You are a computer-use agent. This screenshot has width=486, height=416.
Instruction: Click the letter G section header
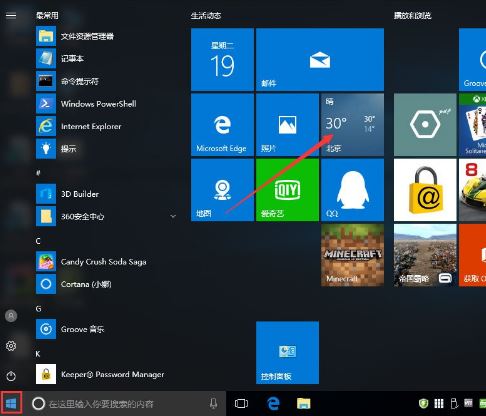tap(38, 309)
